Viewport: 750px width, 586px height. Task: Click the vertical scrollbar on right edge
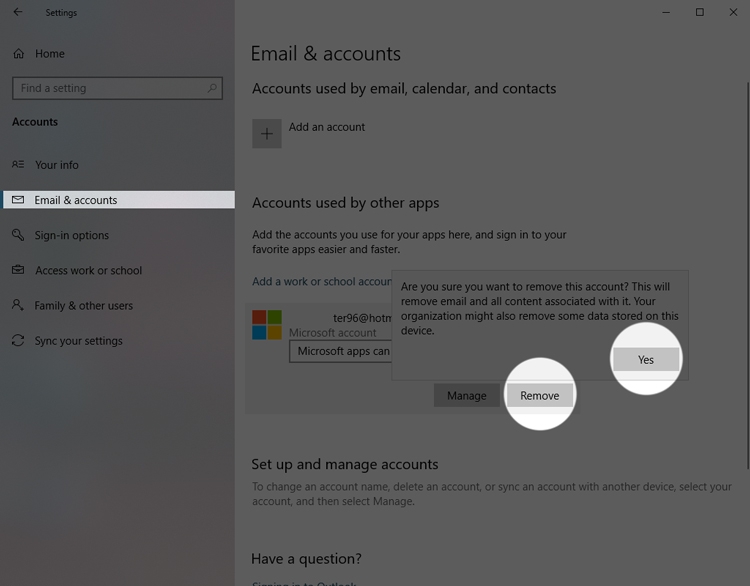pyautogui.click(x=747, y=275)
